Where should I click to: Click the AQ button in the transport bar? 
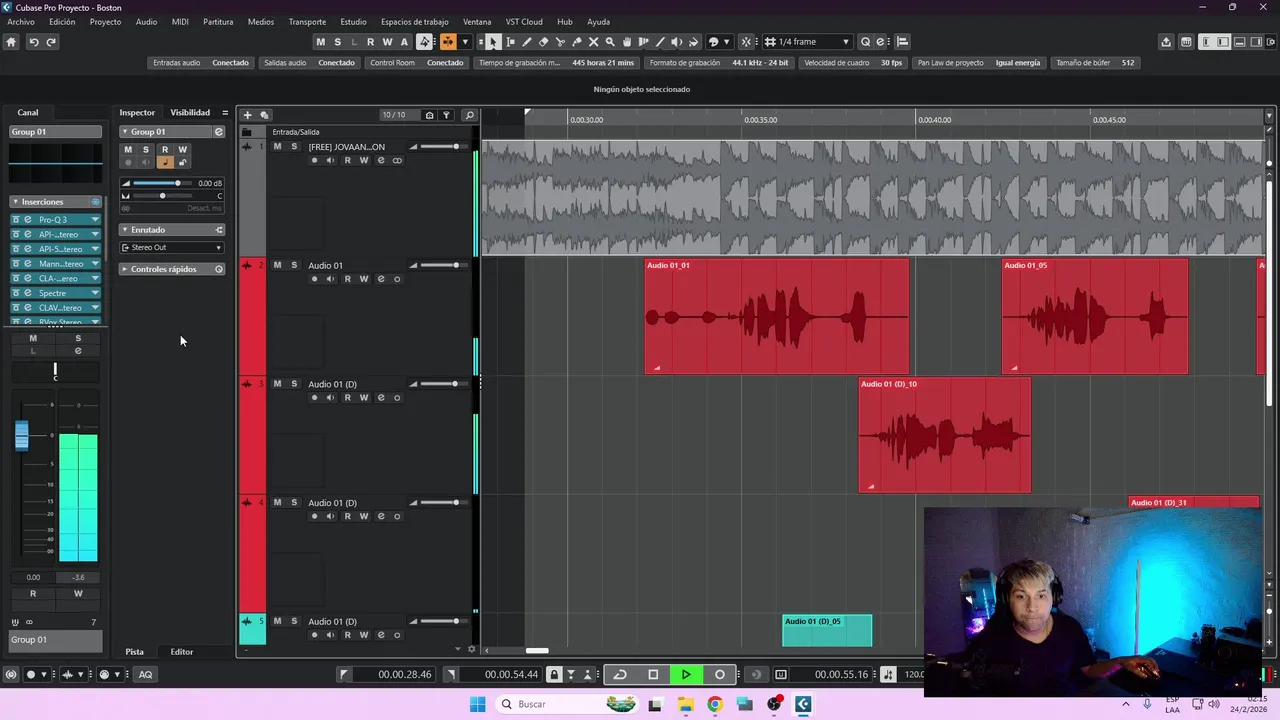pos(145,674)
